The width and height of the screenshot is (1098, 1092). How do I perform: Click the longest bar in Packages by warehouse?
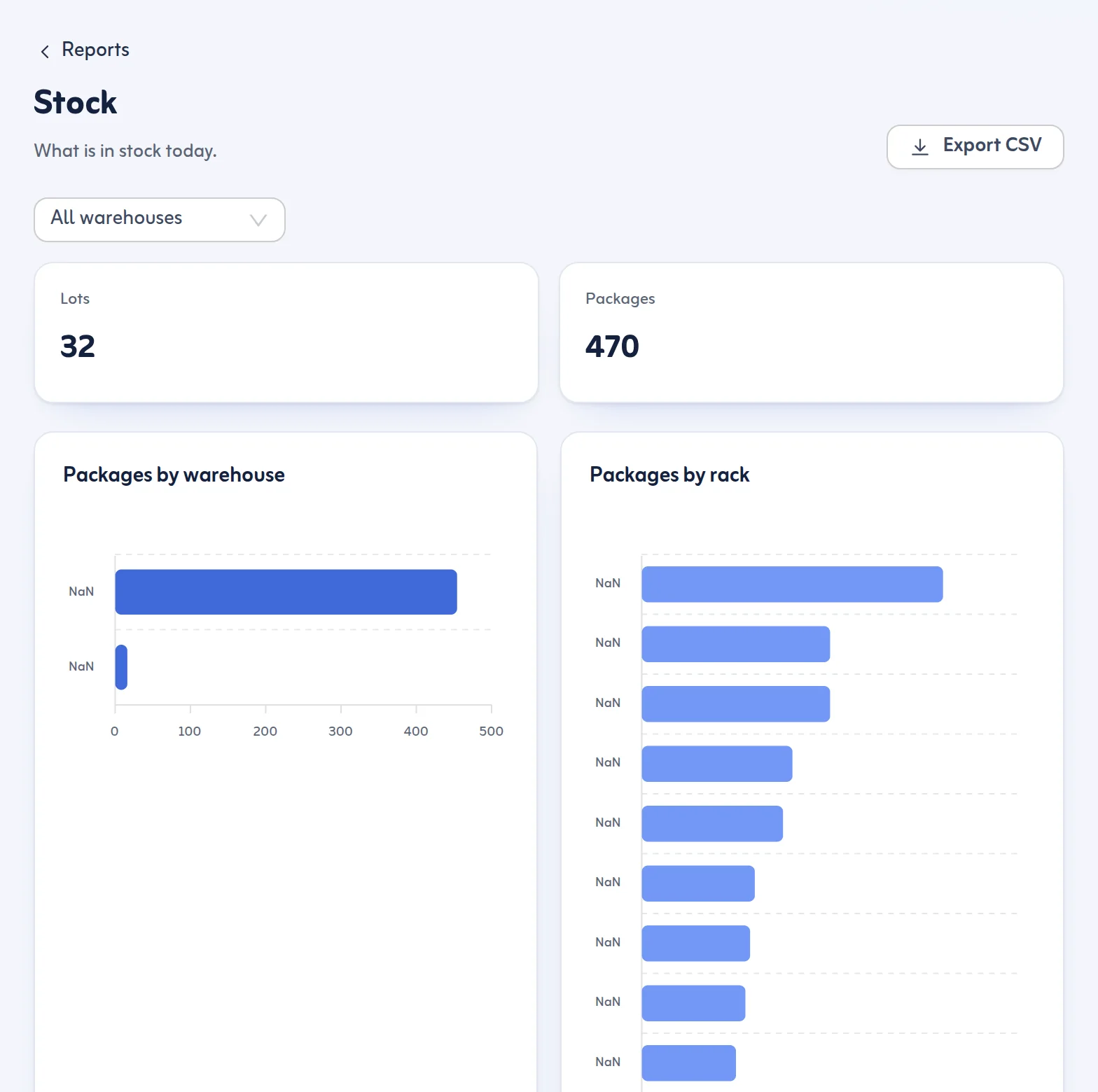pos(286,592)
